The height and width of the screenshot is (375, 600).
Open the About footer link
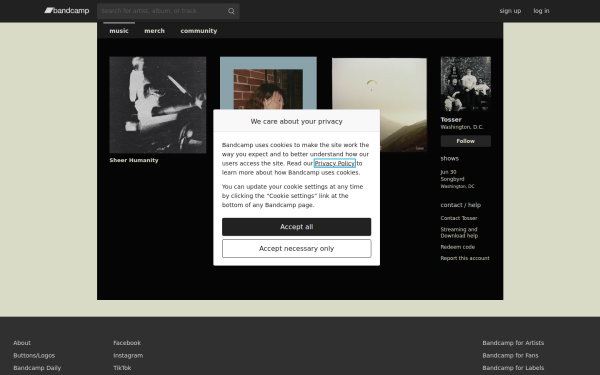(x=22, y=343)
